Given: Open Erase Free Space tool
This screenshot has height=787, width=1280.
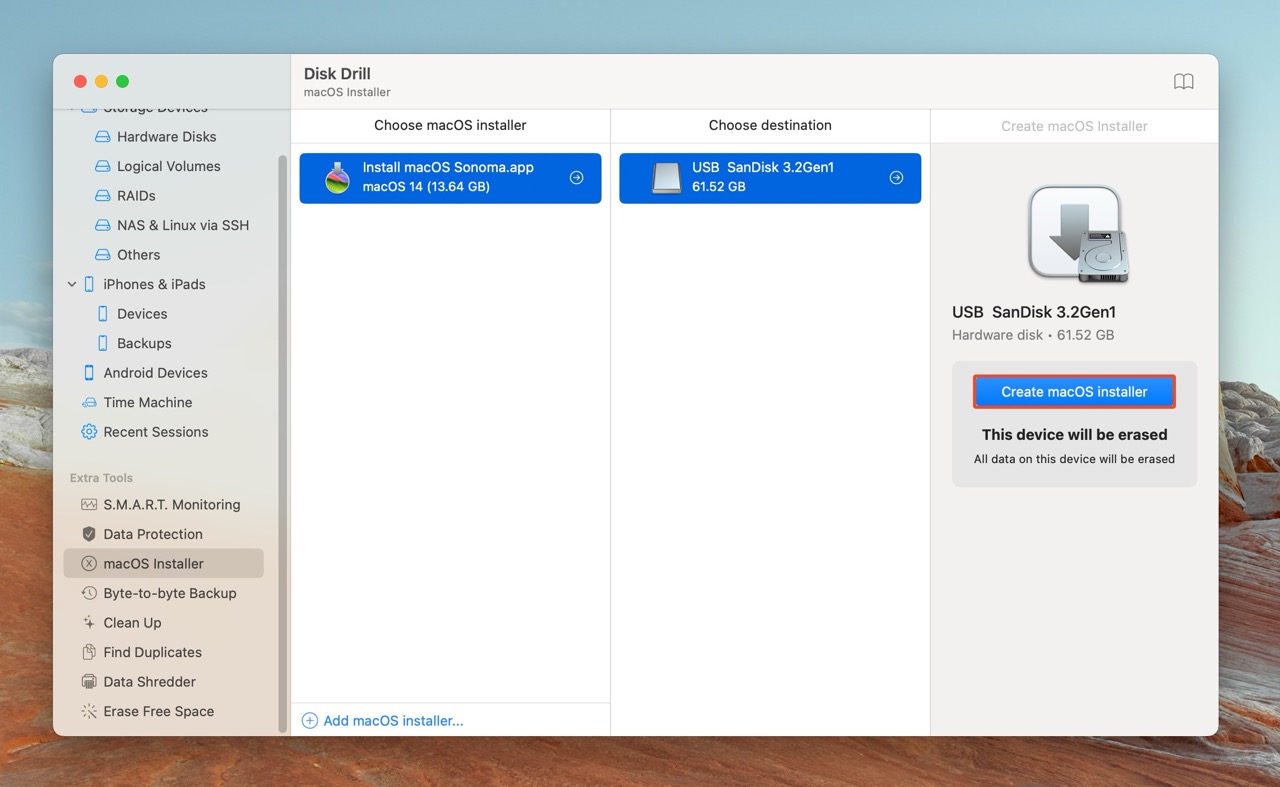Looking at the screenshot, I should [x=159, y=711].
